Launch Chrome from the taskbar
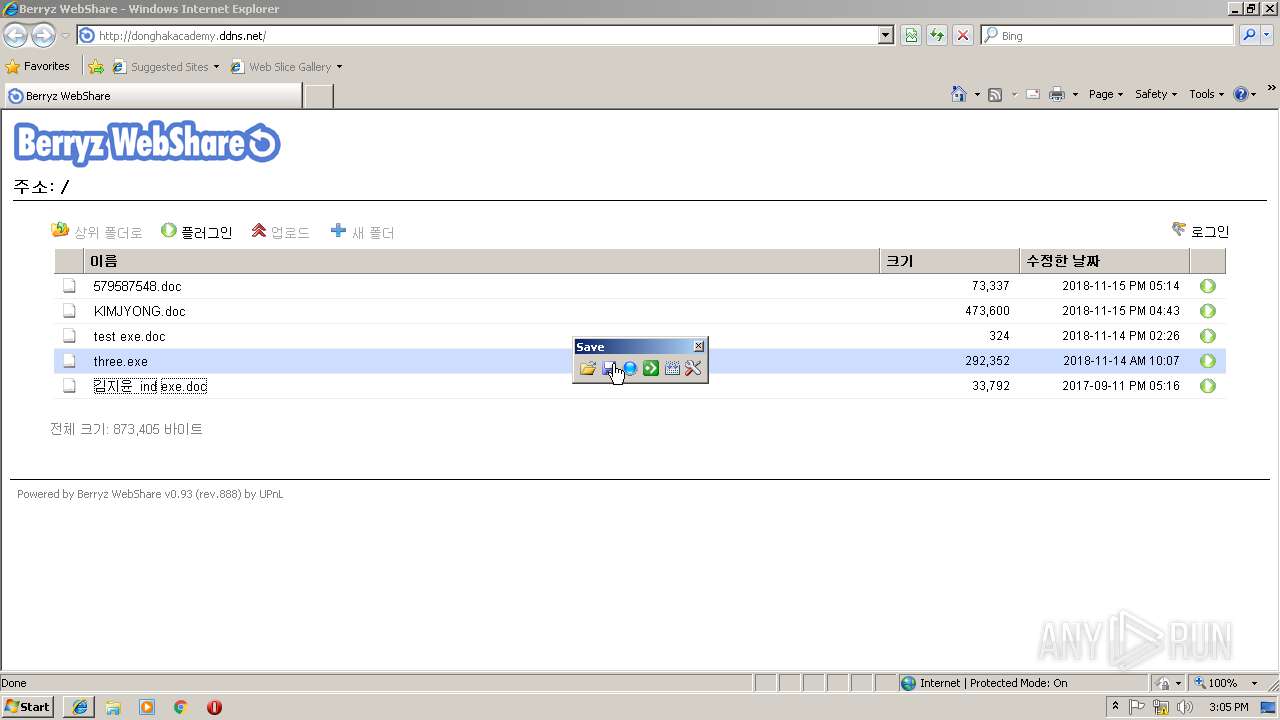Viewport: 1280px width, 720px height. point(181,707)
